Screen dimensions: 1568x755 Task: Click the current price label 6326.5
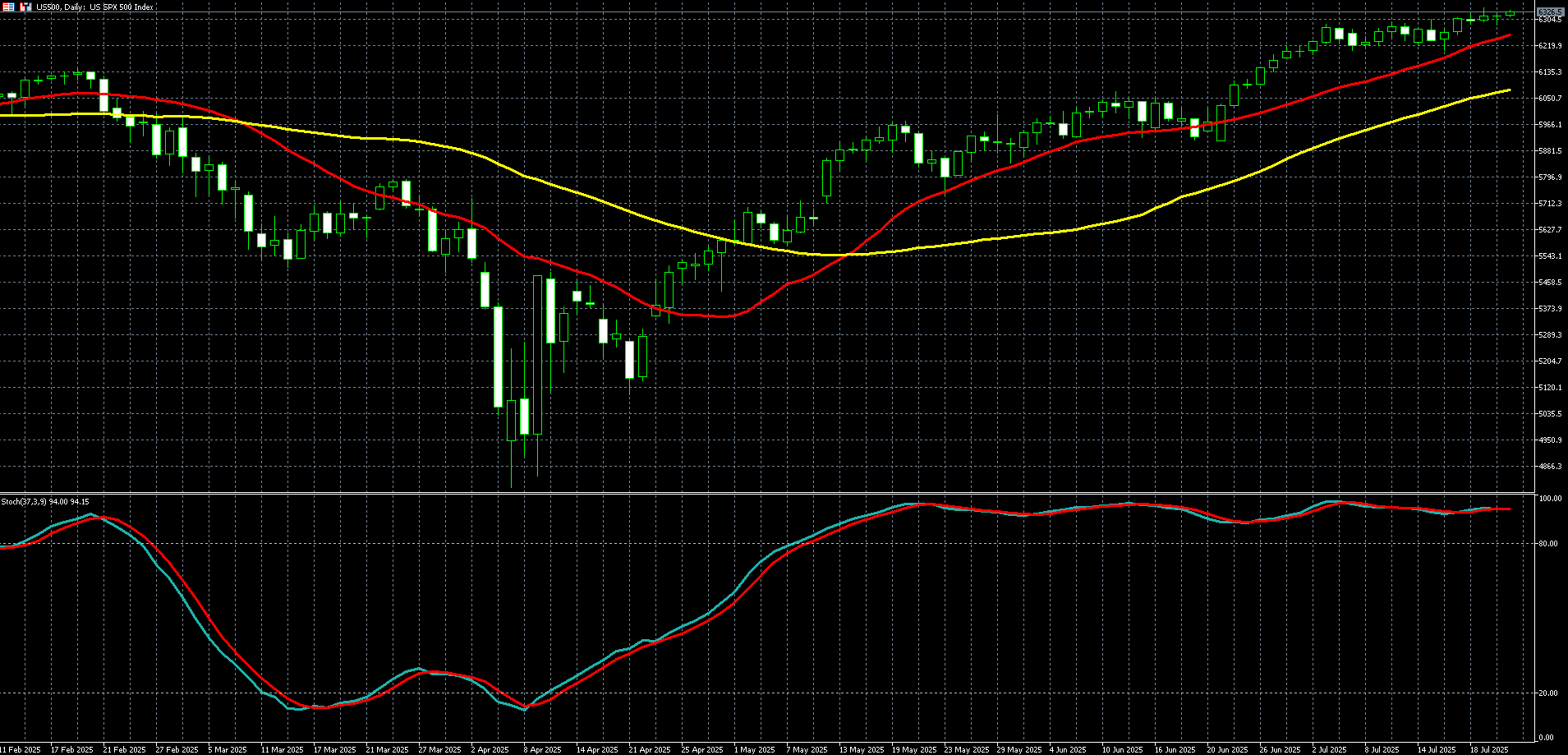1550,13
